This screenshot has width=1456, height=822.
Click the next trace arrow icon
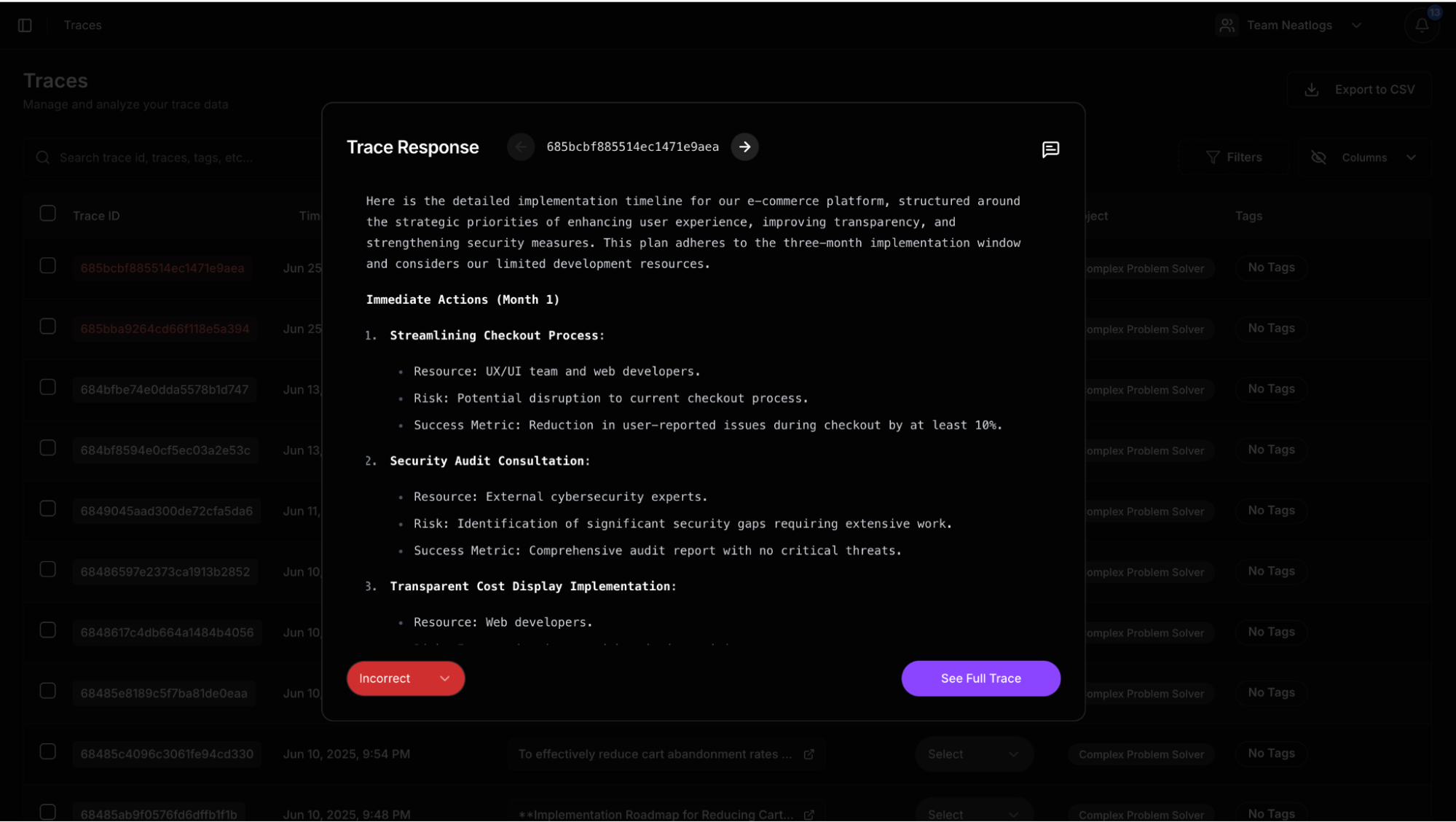point(744,146)
